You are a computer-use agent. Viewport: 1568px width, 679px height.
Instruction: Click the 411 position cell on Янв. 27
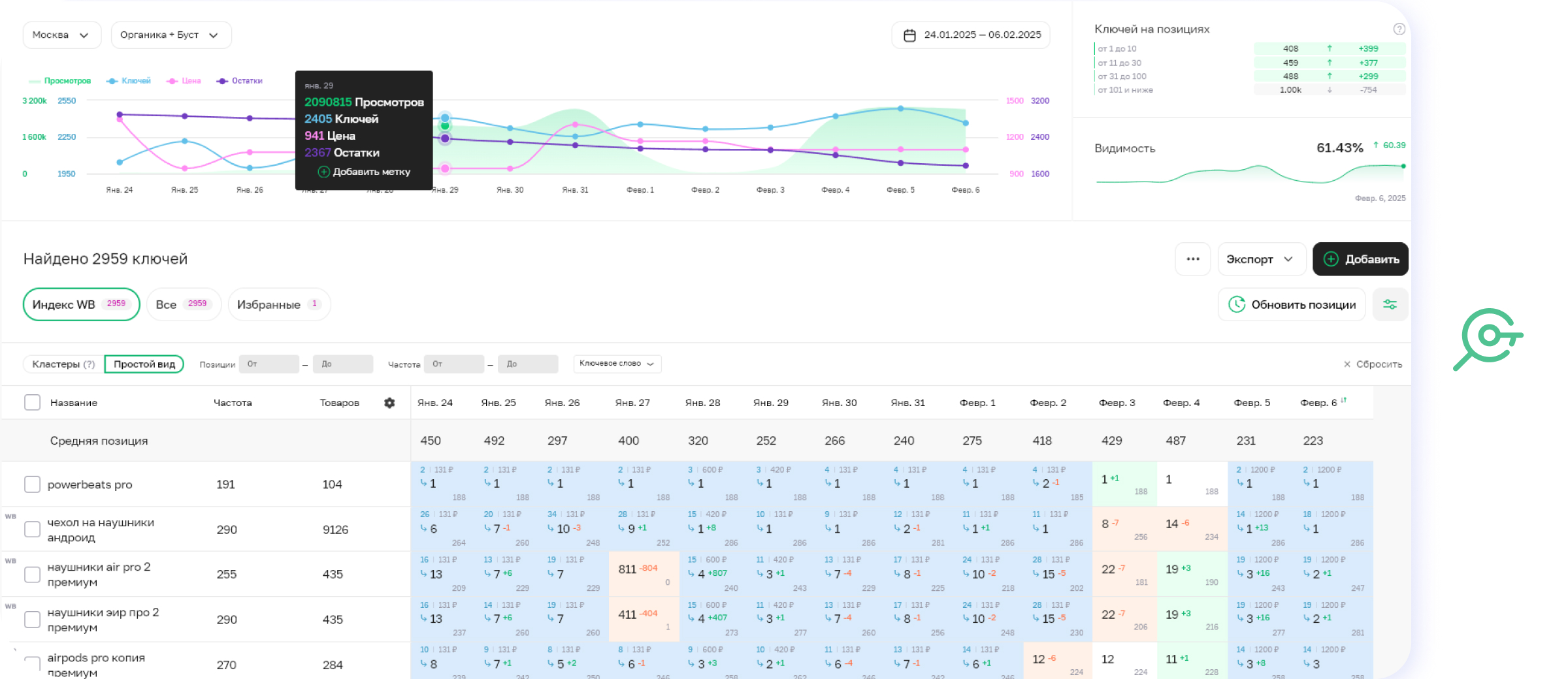(644, 619)
